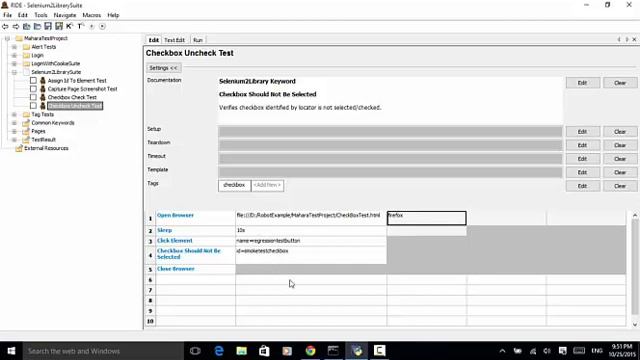This screenshot has width=640, height=360.
Task: Tick checkbox for Assign Id To Element Test
Action: coord(33,80)
